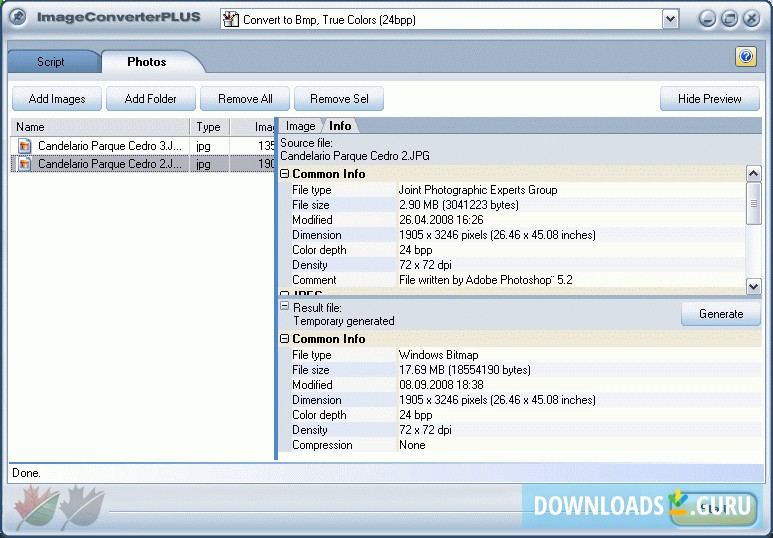Open help via the question mark icon
Viewport: 773px width, 538px height.
[x=746, y=57]
